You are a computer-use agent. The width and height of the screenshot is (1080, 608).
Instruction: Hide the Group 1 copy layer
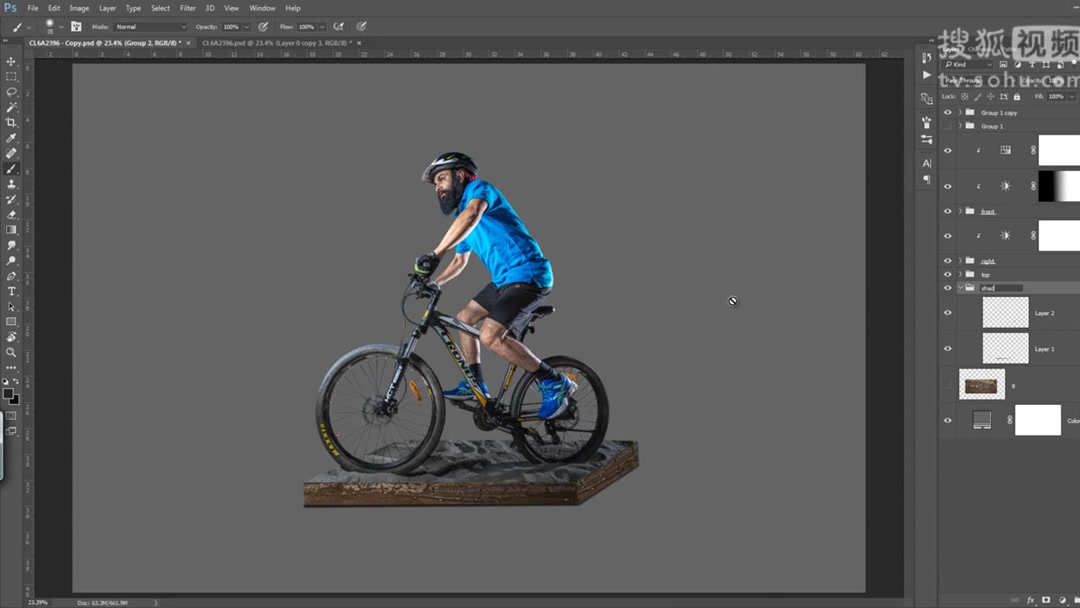point(946,113)
